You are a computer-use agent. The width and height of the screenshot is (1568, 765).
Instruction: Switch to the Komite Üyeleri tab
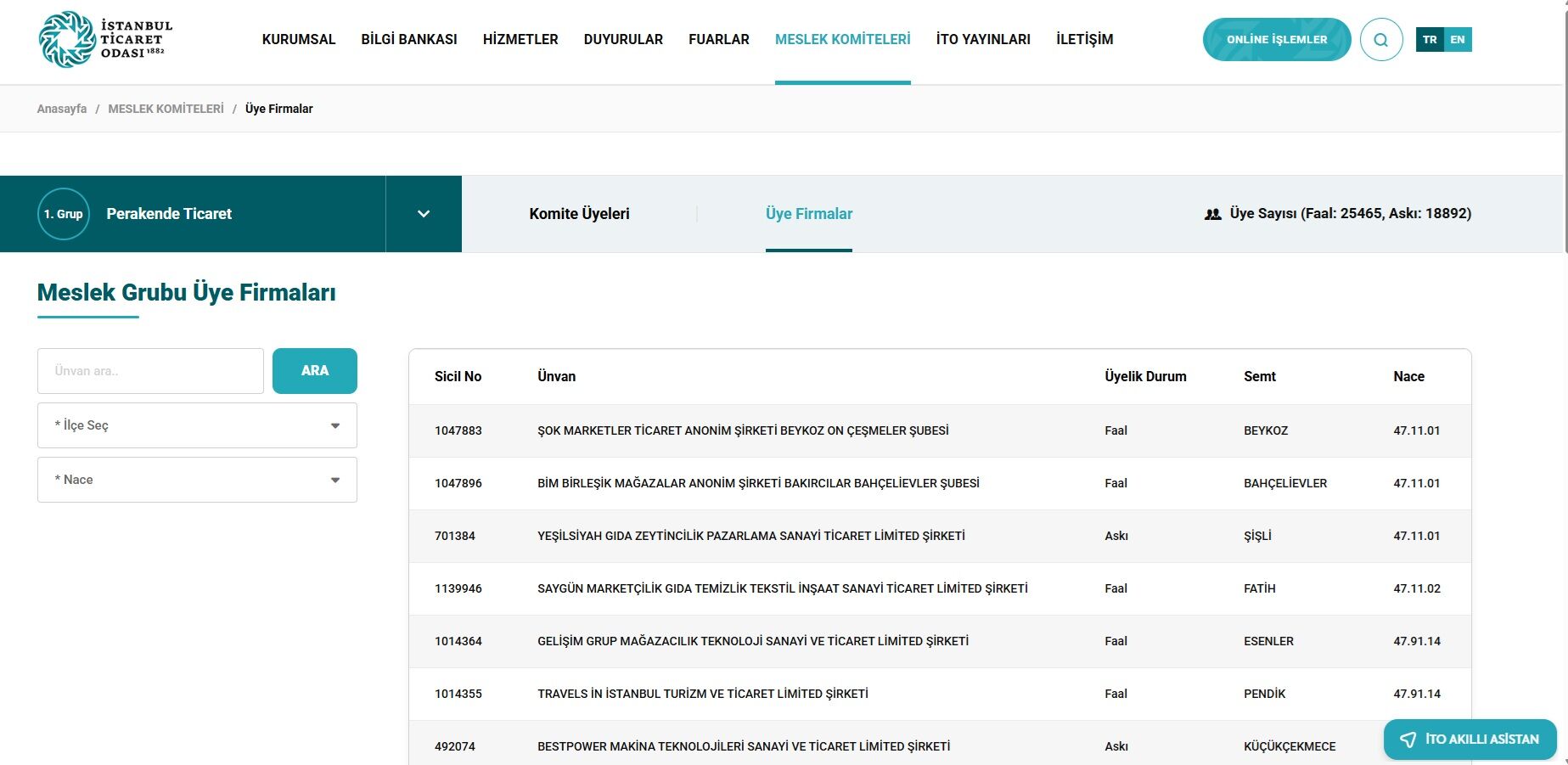[580, 214]
